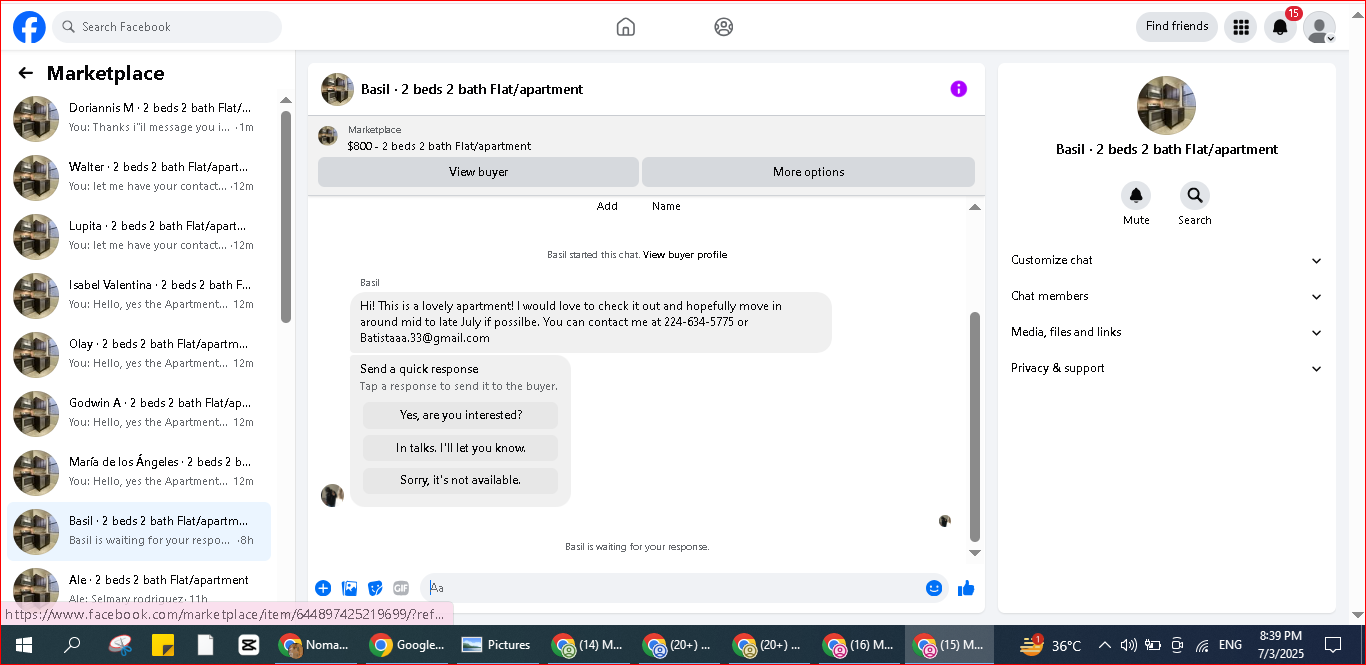Open the apps grid menu icon
The image size is (1366, 665).
(1241, 27)
